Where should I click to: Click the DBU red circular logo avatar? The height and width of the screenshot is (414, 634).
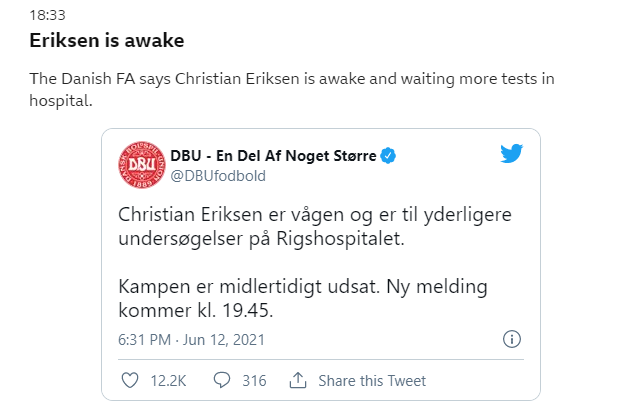142,165
